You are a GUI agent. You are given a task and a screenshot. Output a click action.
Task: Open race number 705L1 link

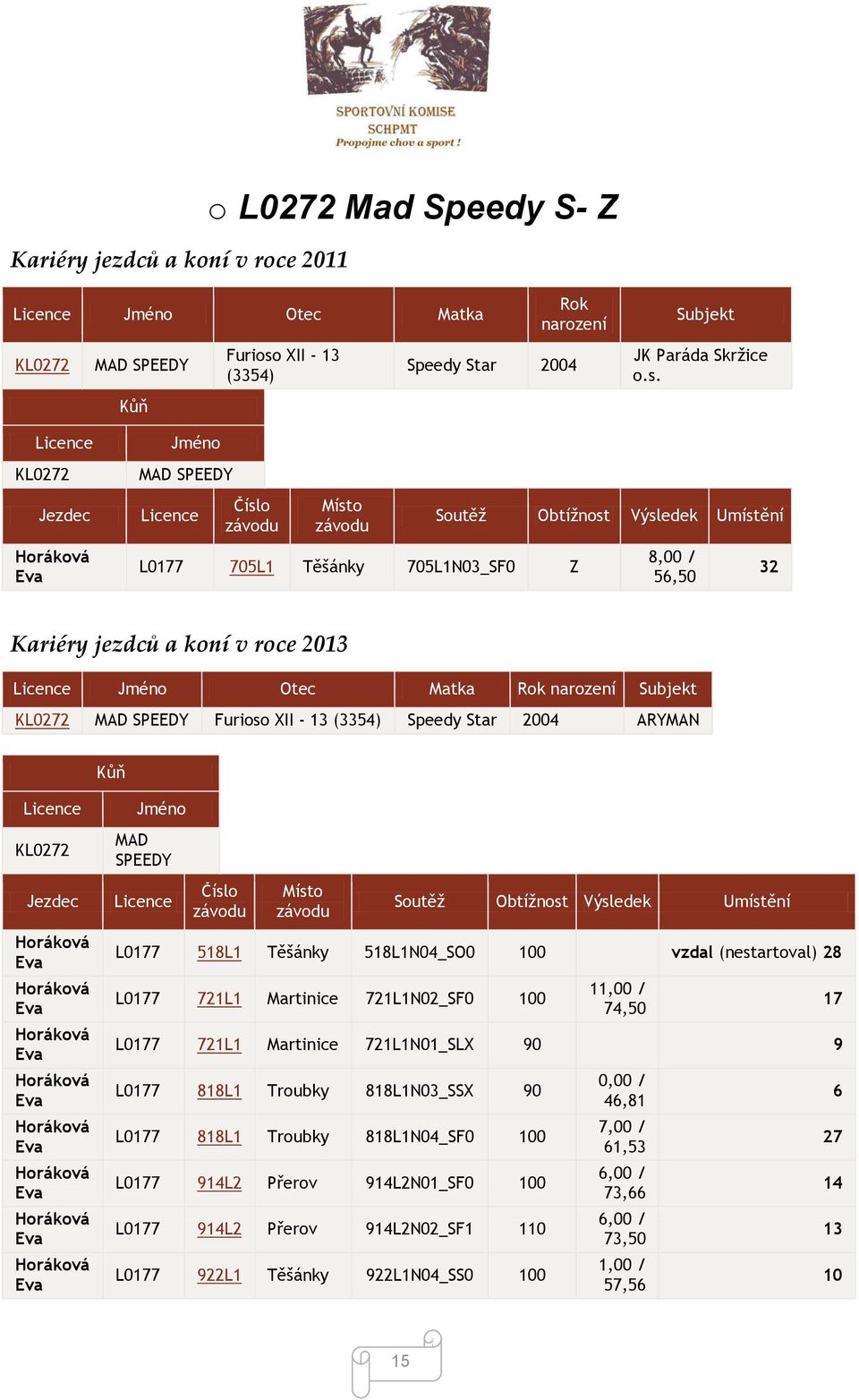click(251, 567)
